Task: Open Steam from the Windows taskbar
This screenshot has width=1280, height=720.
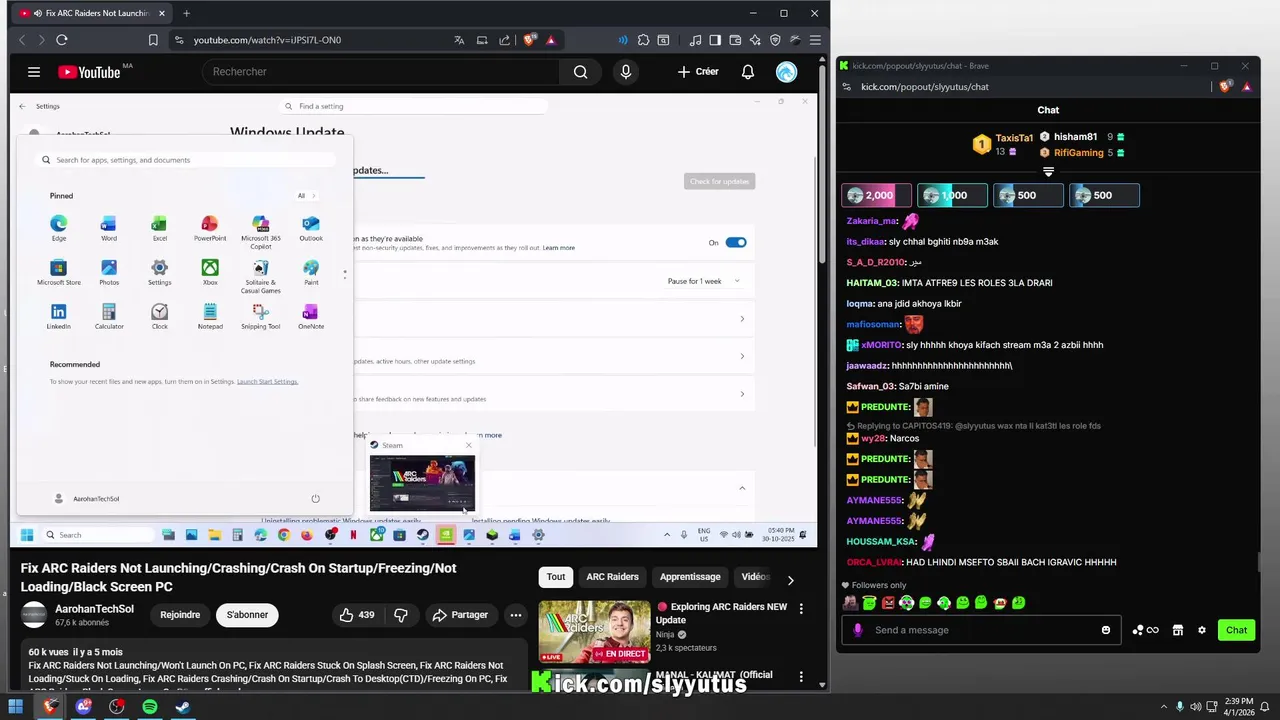Action: (183, 707)
